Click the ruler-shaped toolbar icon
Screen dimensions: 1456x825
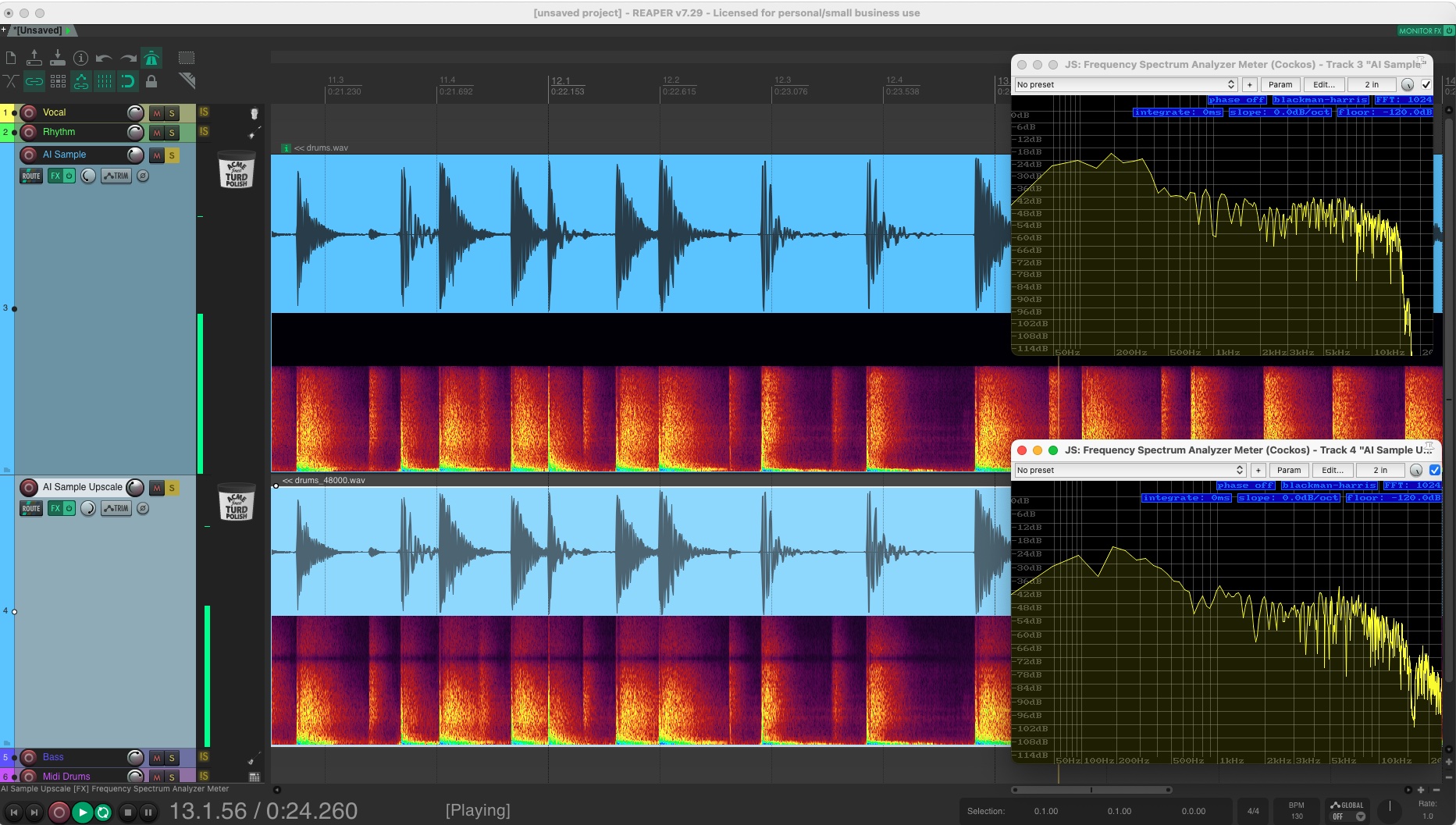(x=187, y=80)
